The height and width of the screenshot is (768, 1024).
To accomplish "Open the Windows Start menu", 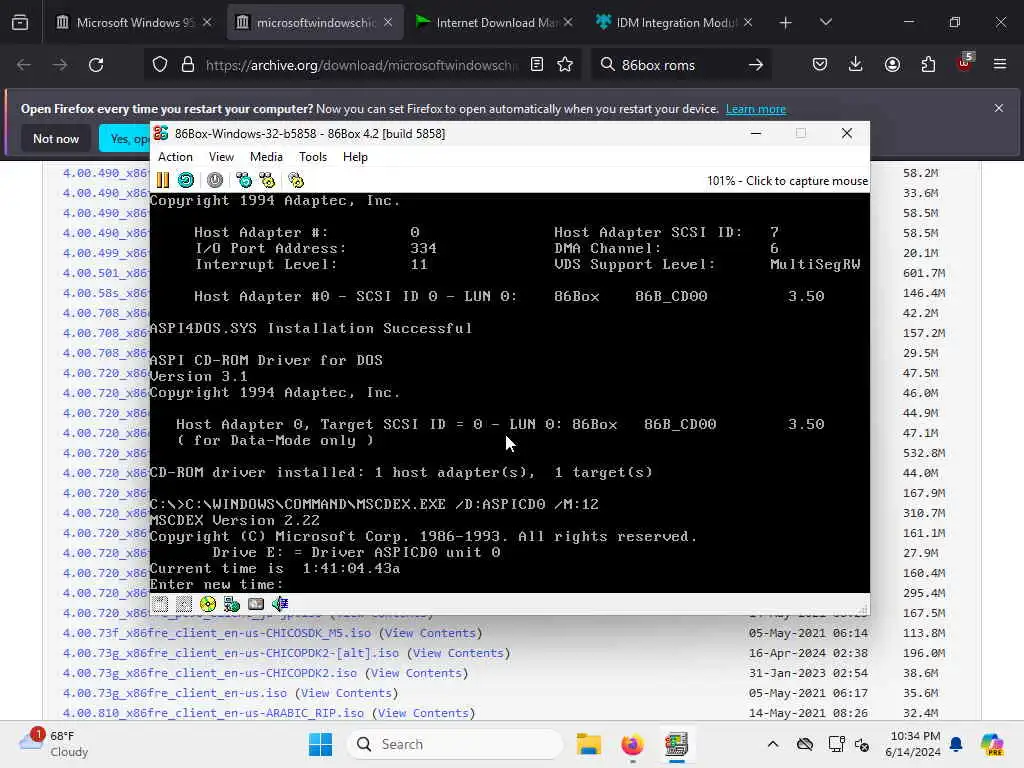I will (320, 744).
